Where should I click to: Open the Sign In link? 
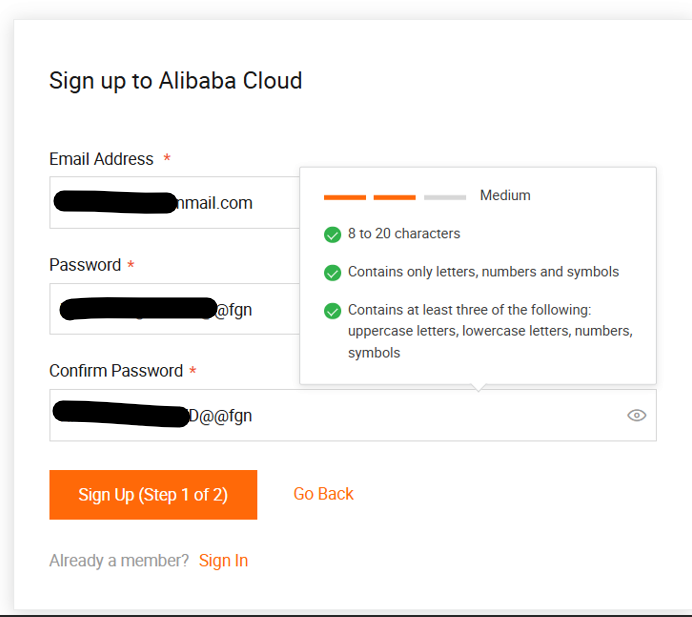tap(223, 561)
